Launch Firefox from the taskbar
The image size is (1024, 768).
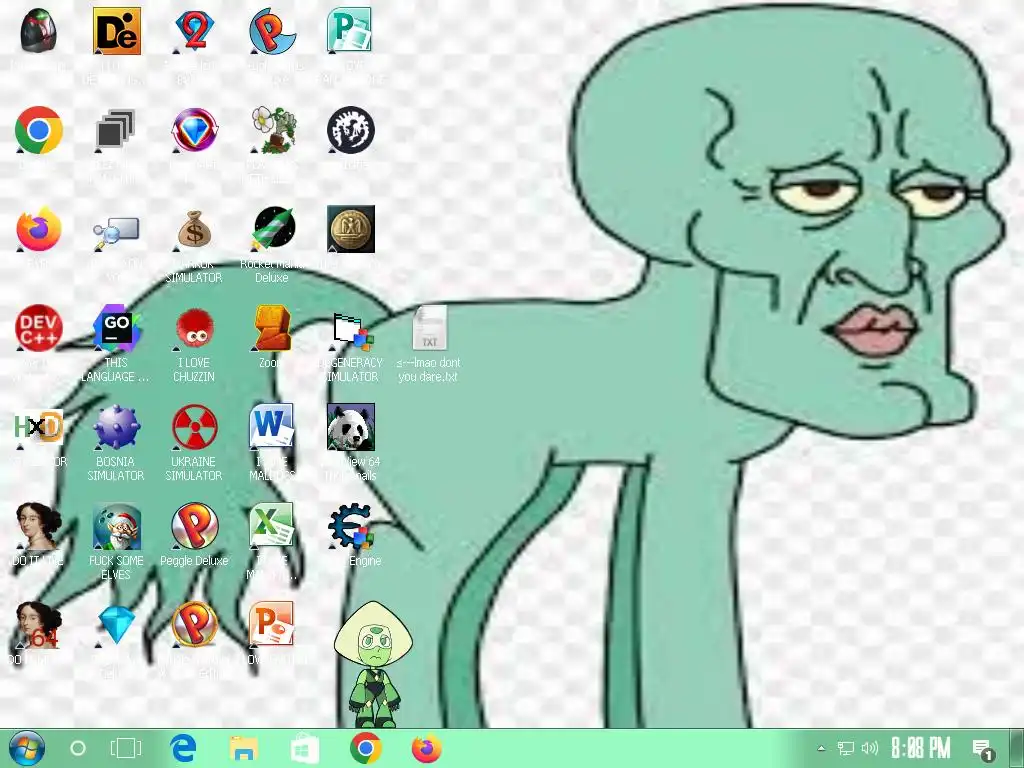(426, 748)
